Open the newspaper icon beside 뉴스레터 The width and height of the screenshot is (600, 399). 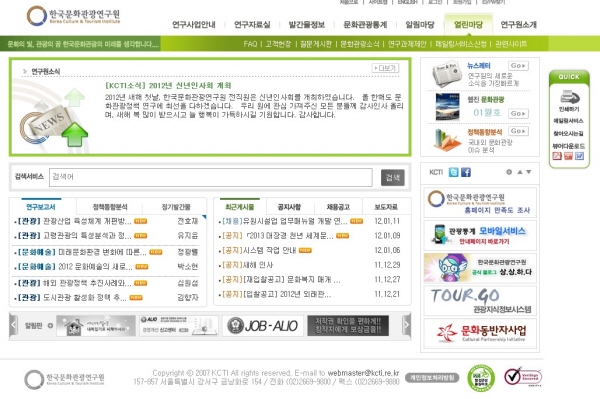point(447,73)
